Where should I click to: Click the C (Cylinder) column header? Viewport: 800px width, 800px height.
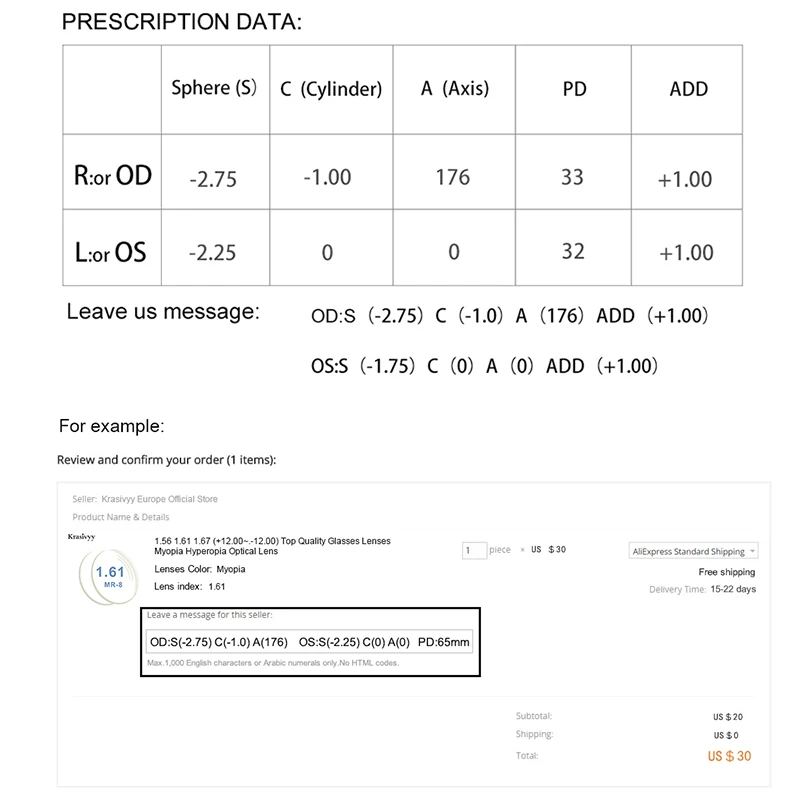pos(331,89)
